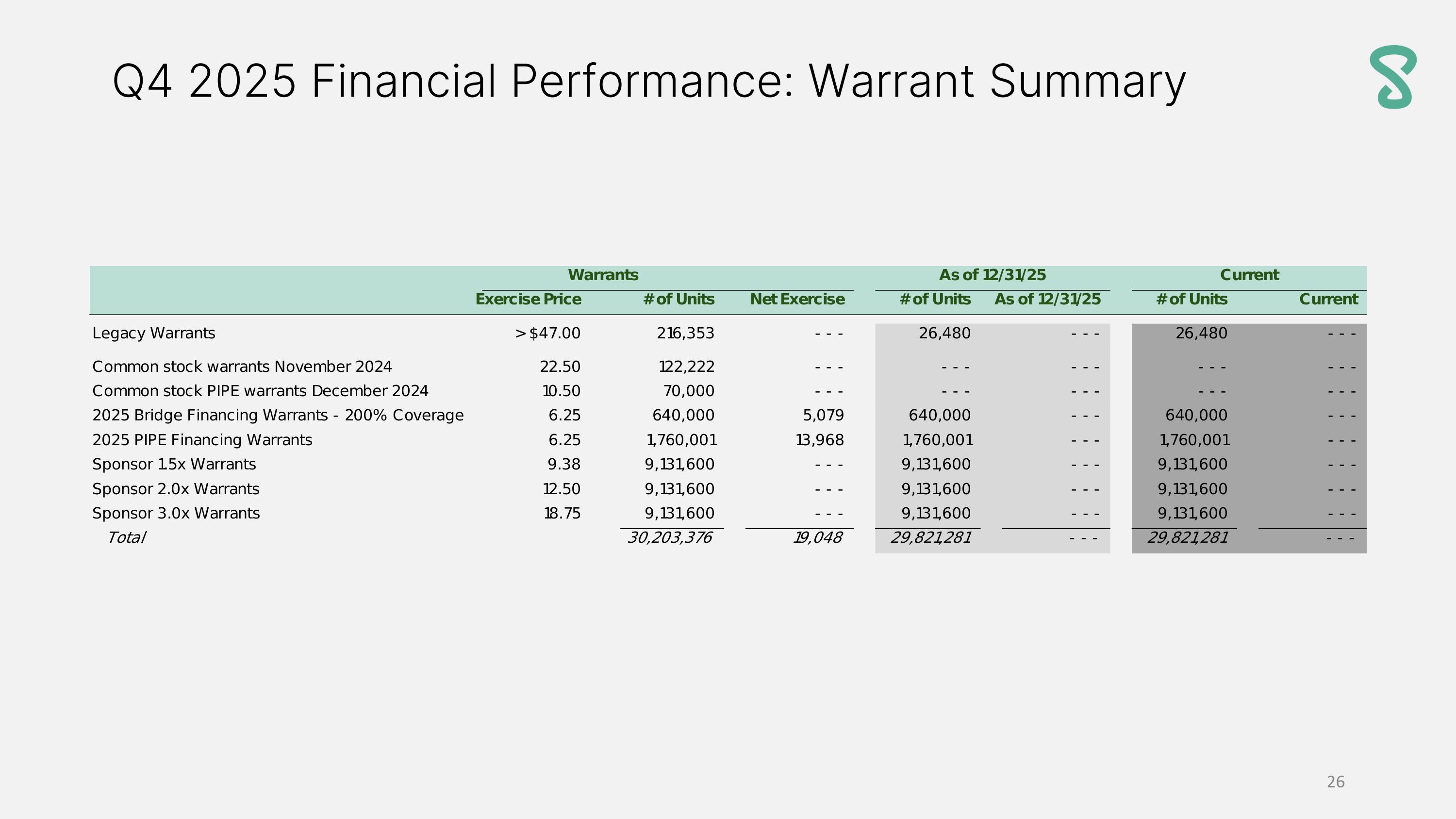Select the total units value 30,203,376
The width and height of the screenshot is (1456, 819).
click(670, 537)
